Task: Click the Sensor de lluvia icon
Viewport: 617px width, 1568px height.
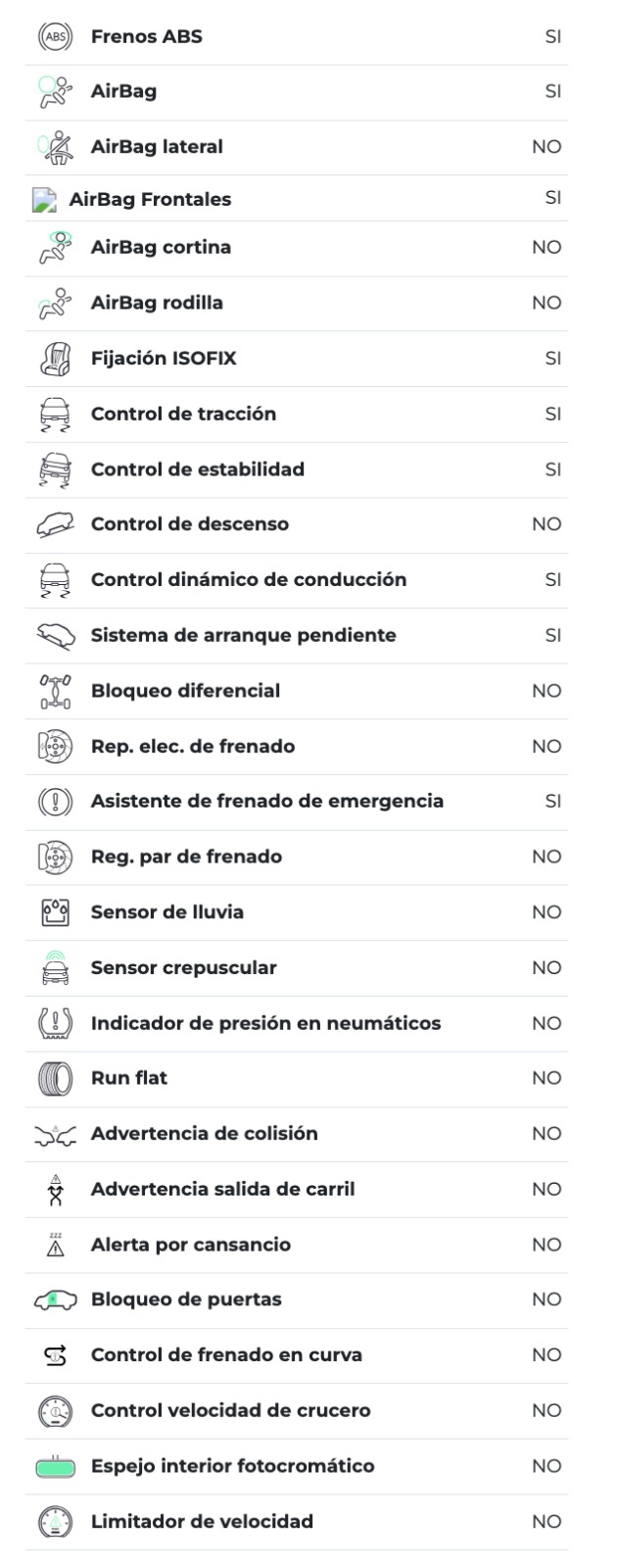Action: click(55, 912)
